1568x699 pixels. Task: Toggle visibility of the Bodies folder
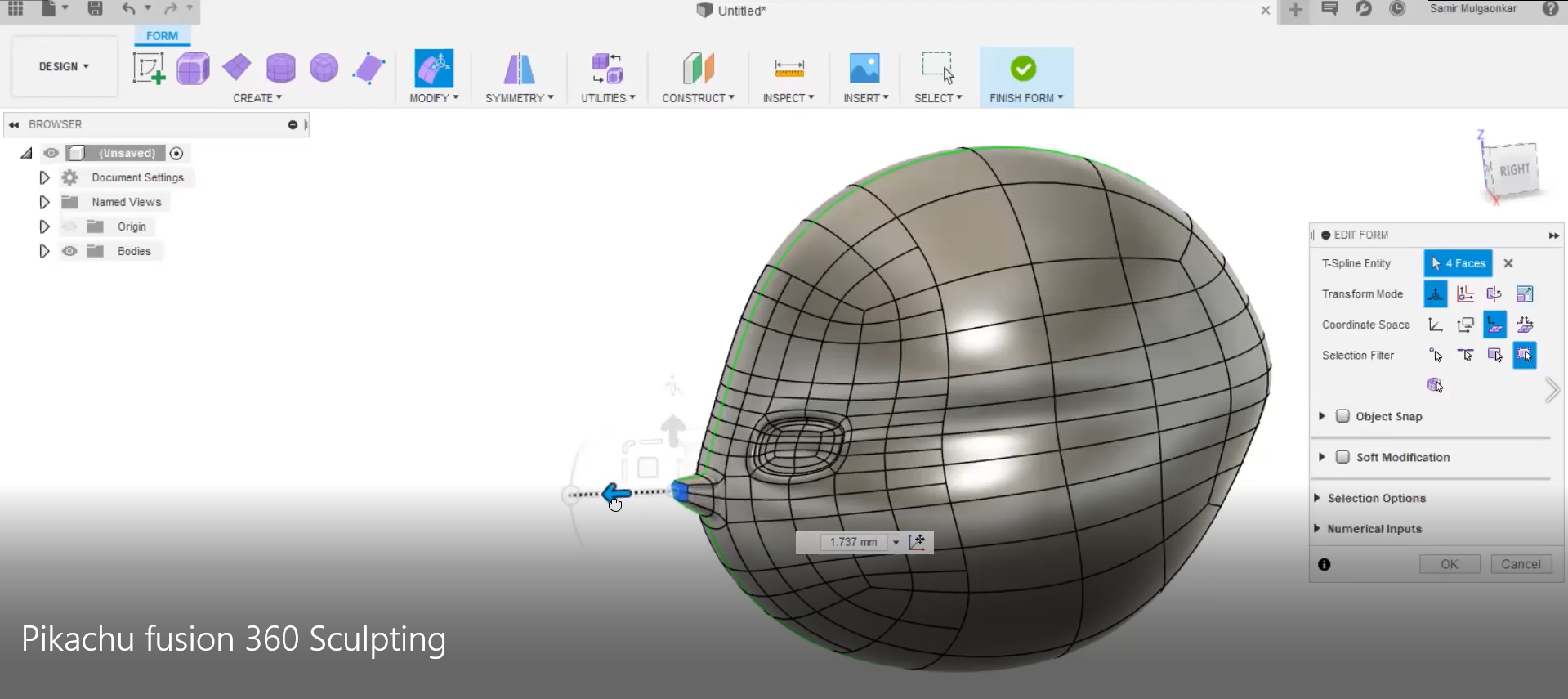click(69, 251)
